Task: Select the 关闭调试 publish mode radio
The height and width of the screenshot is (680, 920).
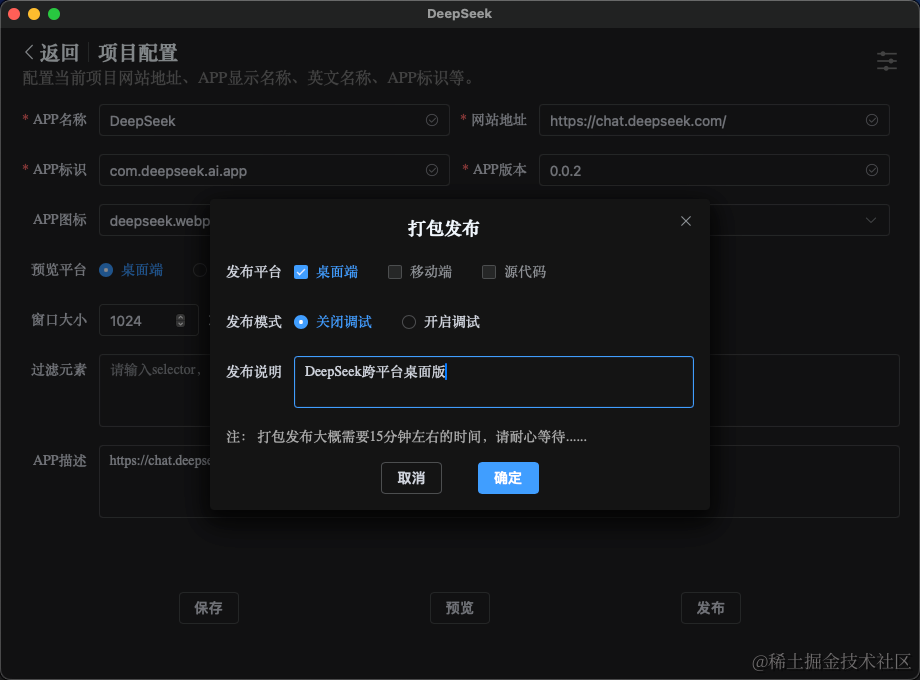Action: (301, 322)
